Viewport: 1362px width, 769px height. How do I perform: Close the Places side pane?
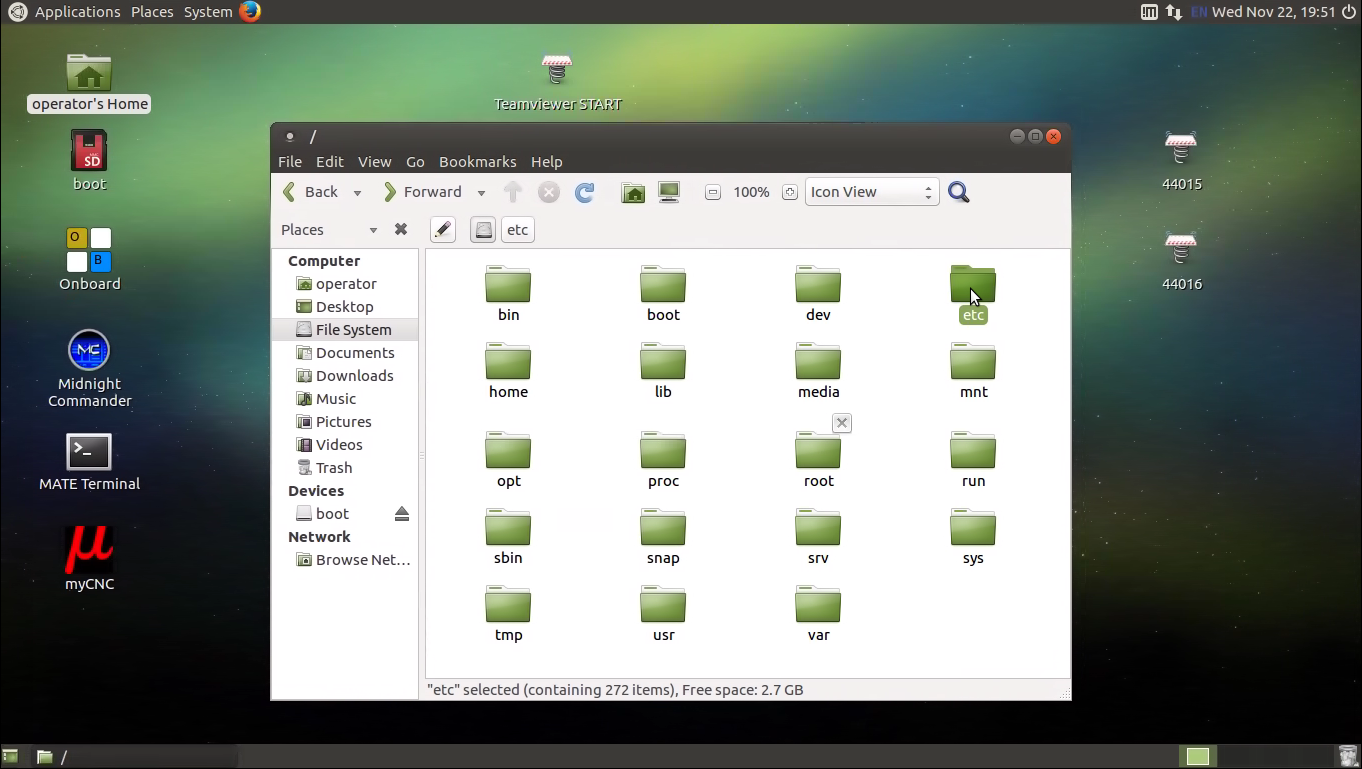pyautogui.click(x=401, y=229)
